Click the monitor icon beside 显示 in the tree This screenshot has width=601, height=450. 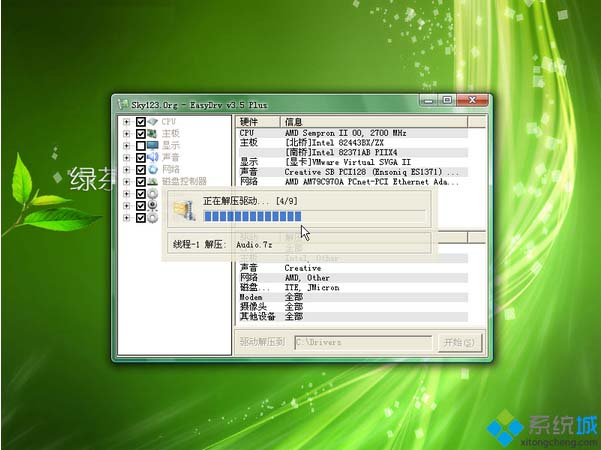click(153, 146)
